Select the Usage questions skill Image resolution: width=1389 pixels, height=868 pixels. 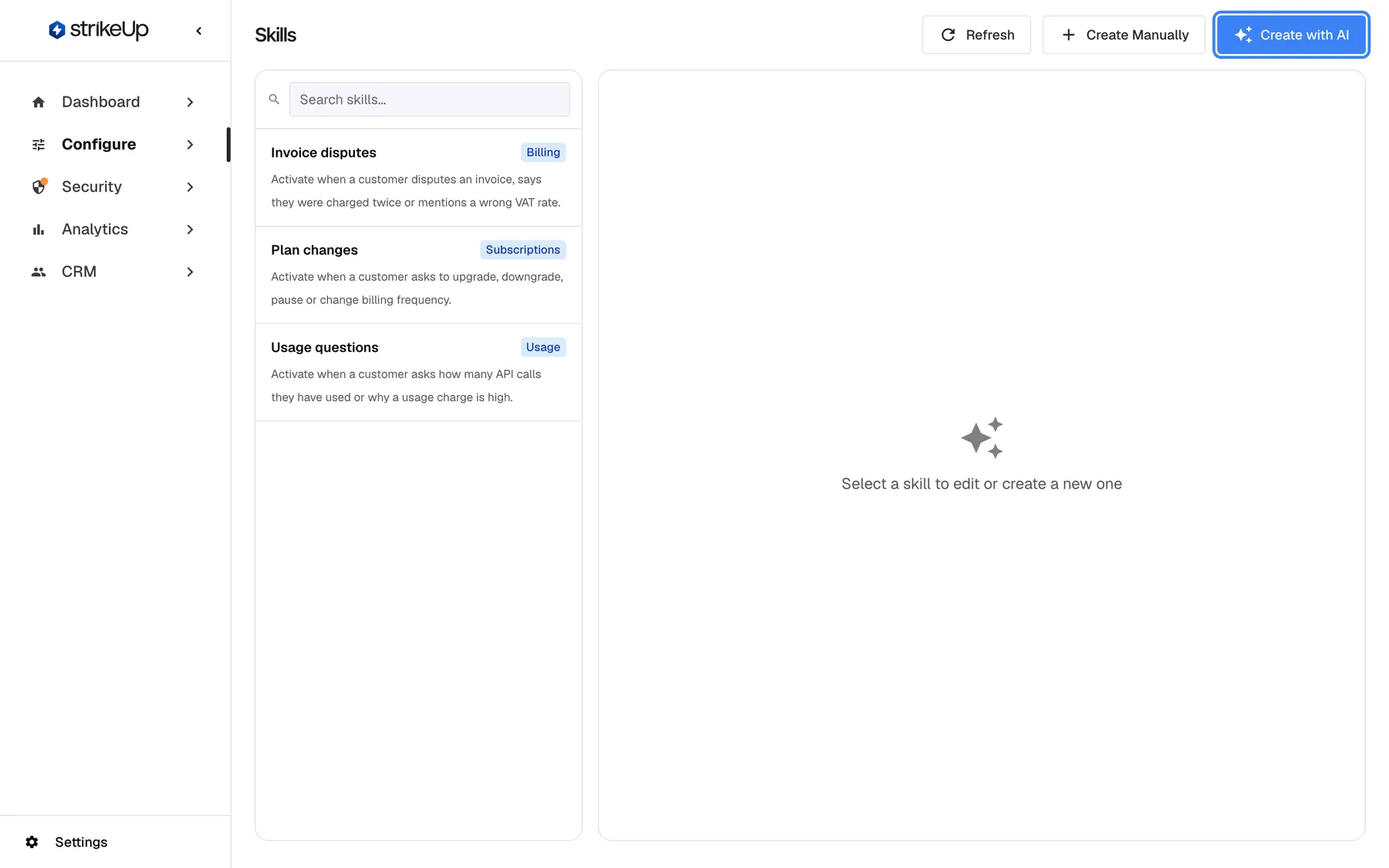click(418, 372)
